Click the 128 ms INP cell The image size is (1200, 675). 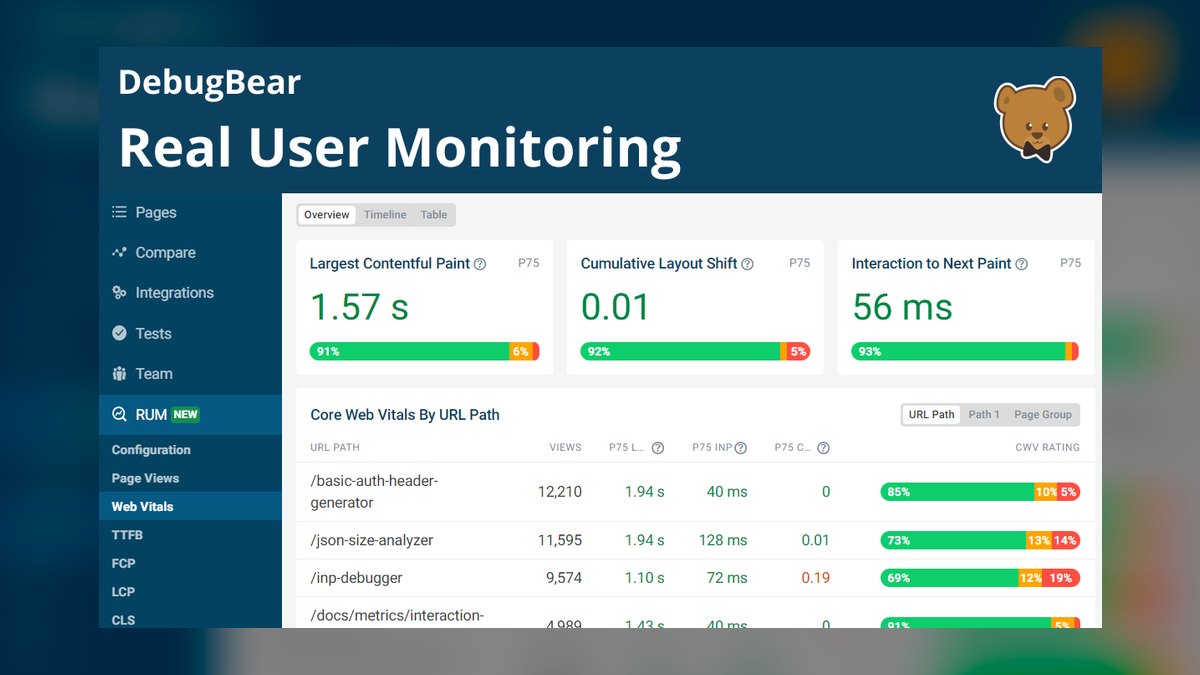723,540
